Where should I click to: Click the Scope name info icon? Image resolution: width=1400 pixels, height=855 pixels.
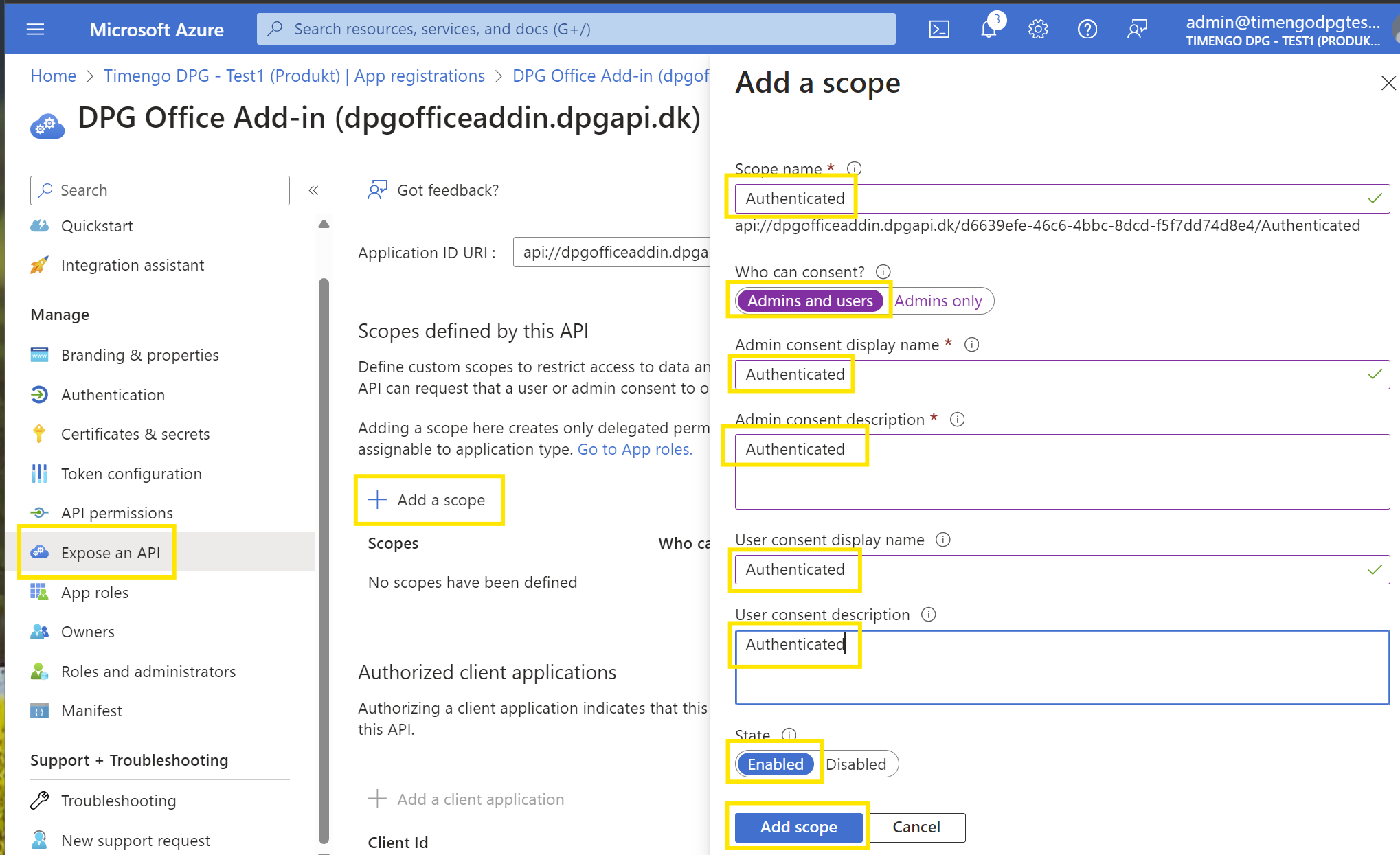pos(854,169)
